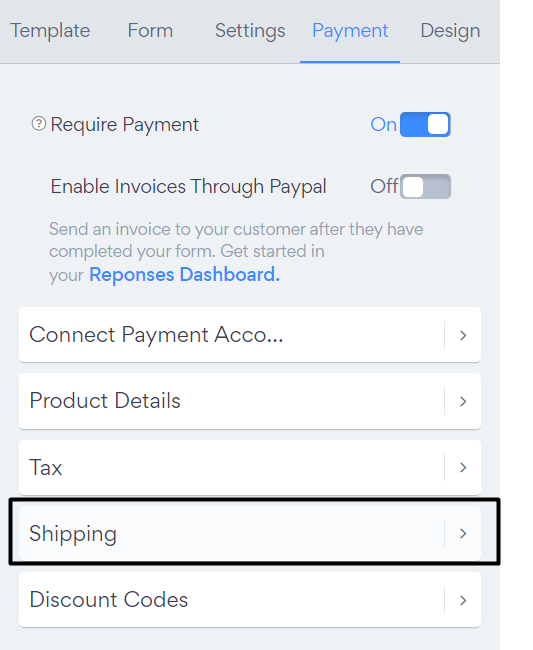Click the chevron arrow on Shipping row

coord(463,533)
